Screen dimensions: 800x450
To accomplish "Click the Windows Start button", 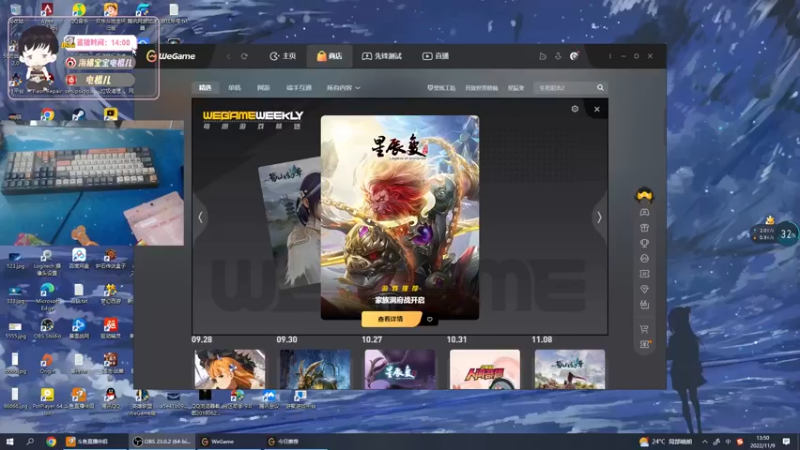I will pos(10,442).
